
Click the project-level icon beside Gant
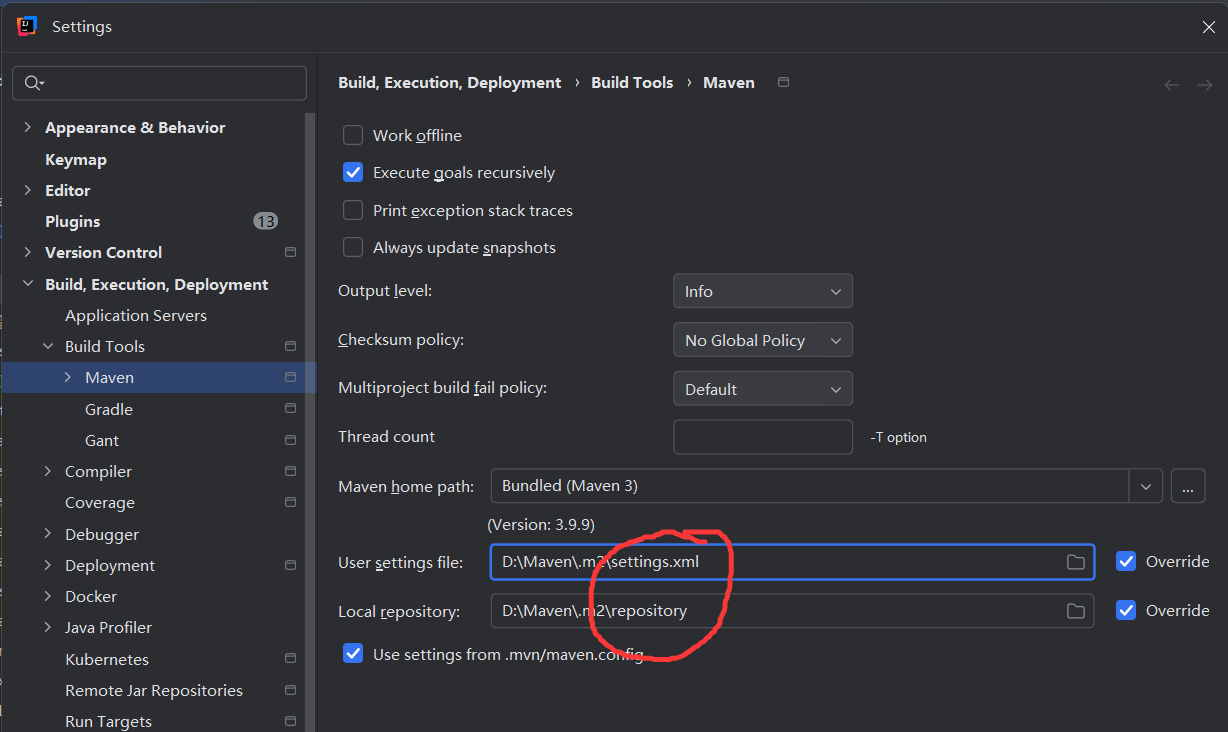click(x=290, y=440)
